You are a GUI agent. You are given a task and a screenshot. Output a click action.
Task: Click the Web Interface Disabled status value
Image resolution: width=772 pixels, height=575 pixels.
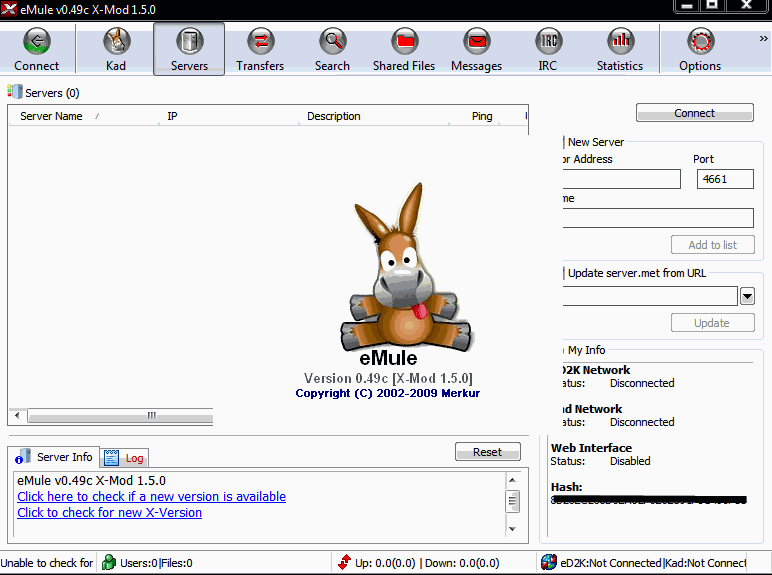pyautogui.click(x=630, y=461)
